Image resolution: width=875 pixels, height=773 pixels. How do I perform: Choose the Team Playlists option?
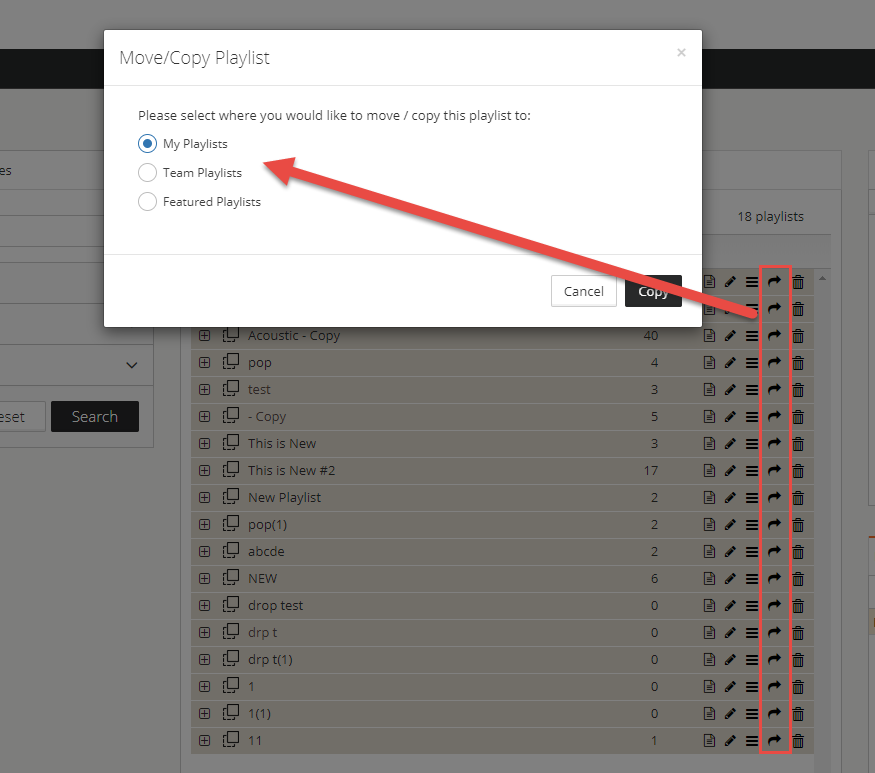click(147, 172)
